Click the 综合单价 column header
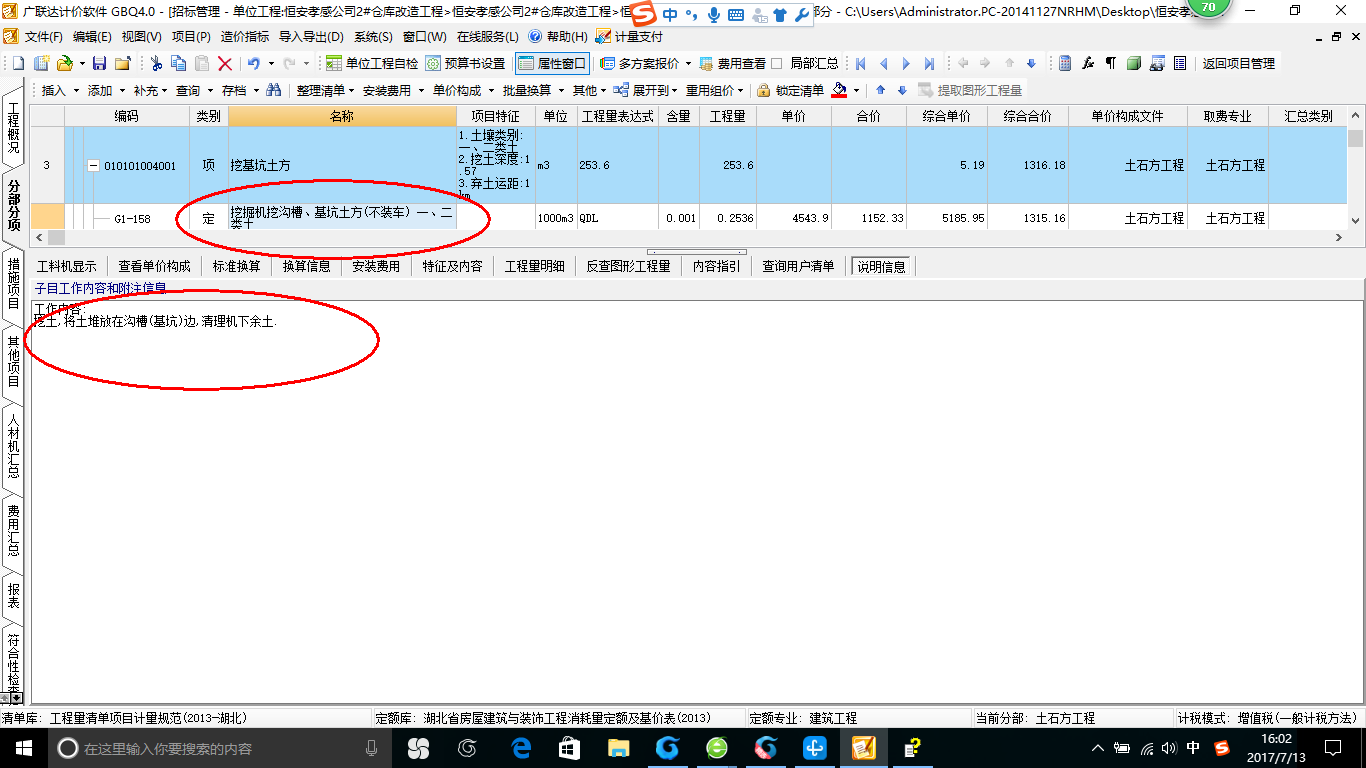The width and height of the screenshot is (1366, 768). click(x=946, y=116)
